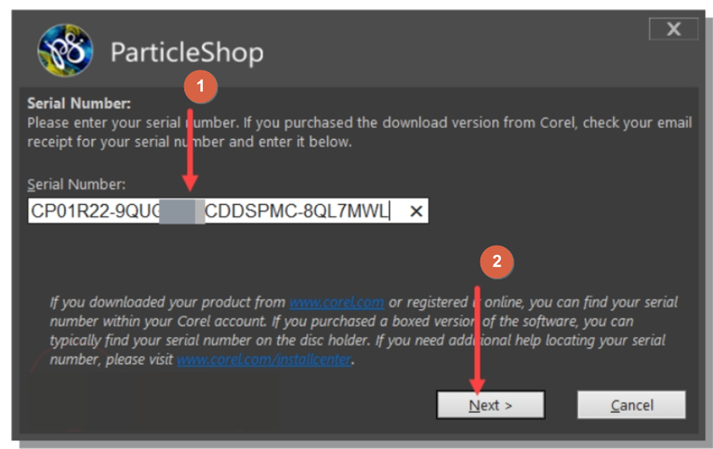
Task: Close the ParticleShop dialog window
Action: 673,29
